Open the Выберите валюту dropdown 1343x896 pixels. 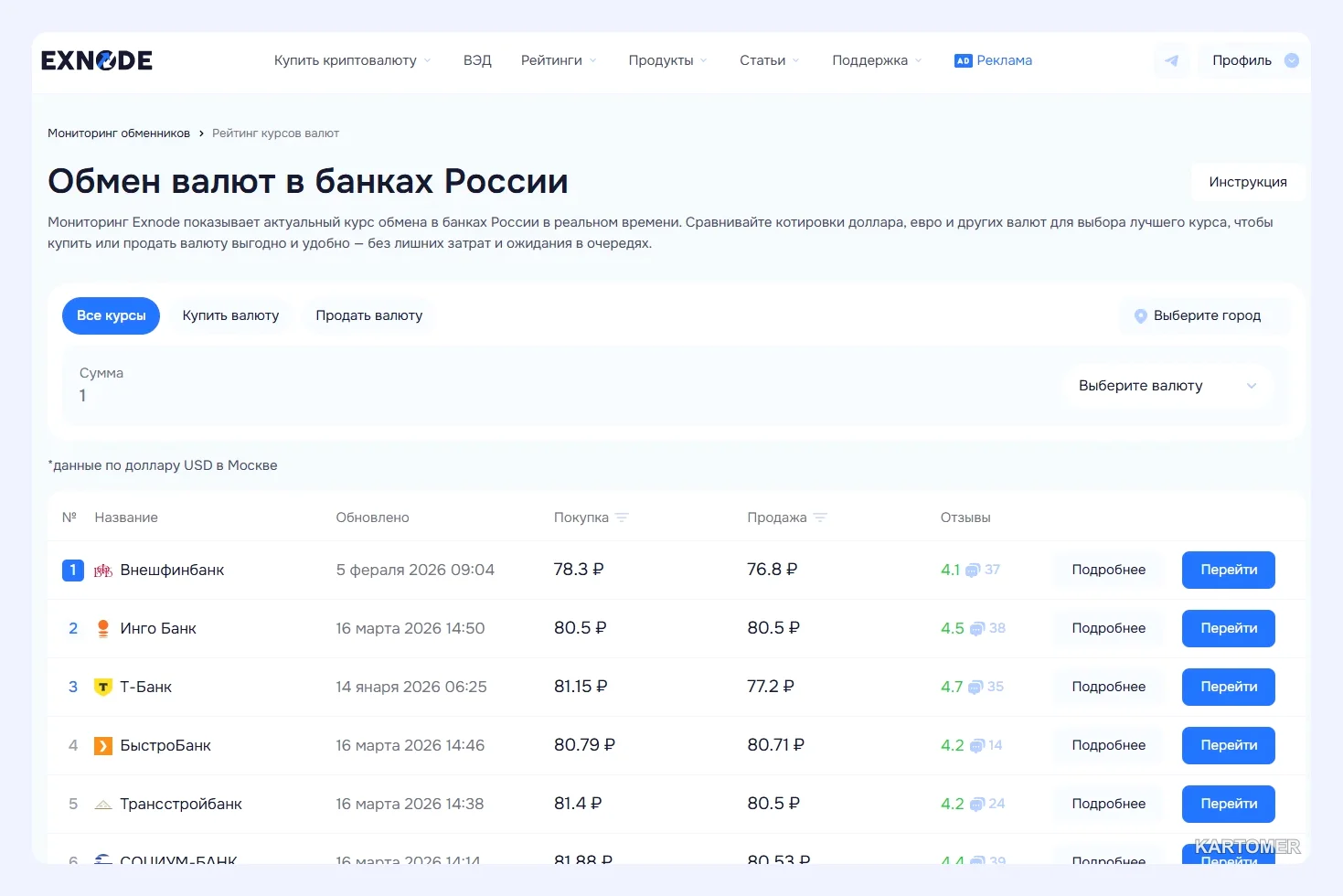(1167, 386)
